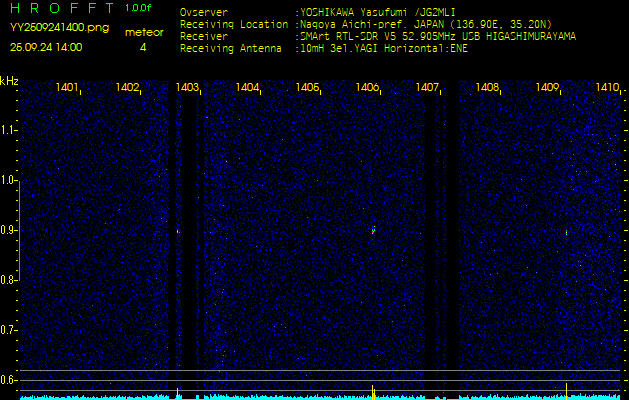
Task: Click the 1402 time label
Action: coord(127,87)
